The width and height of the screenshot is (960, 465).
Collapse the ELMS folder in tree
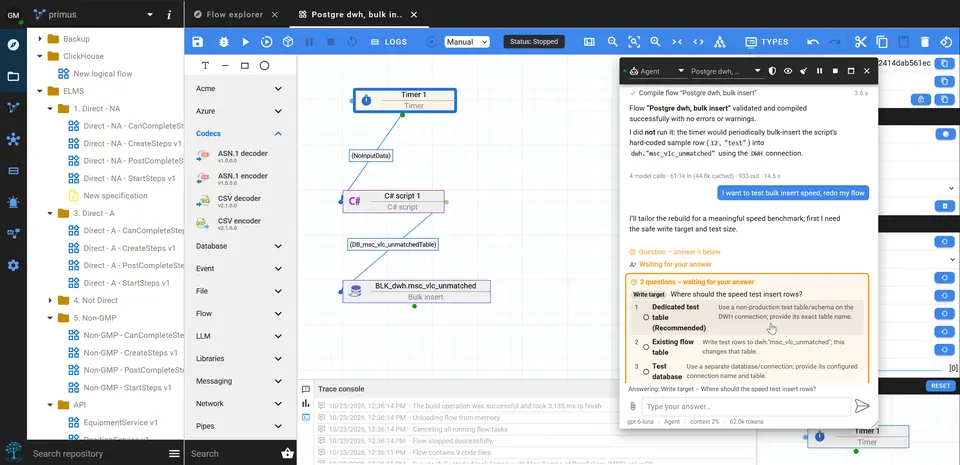[x=40, y=91]
